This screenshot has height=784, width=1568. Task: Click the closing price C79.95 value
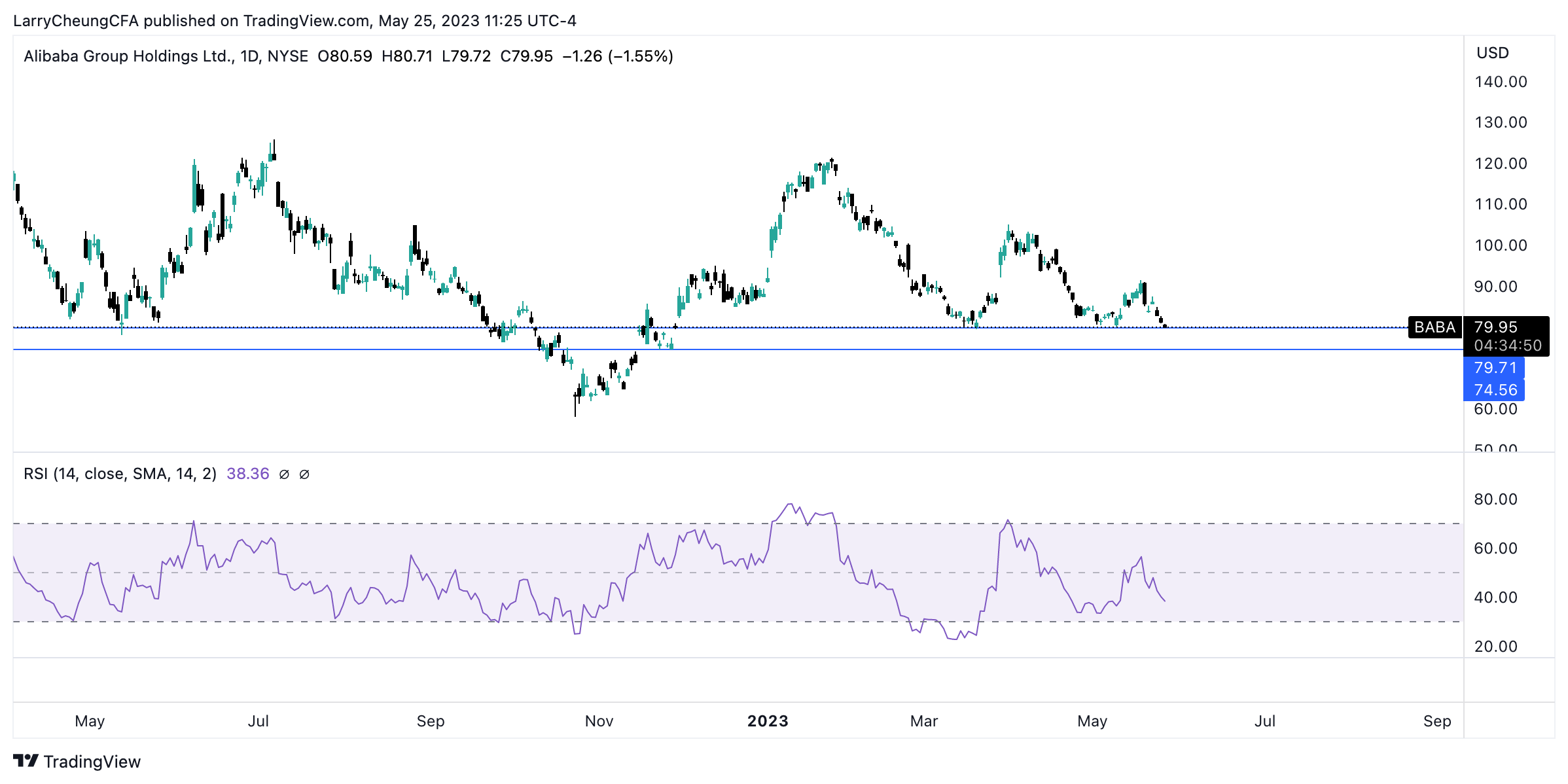(x=527, y=56)
